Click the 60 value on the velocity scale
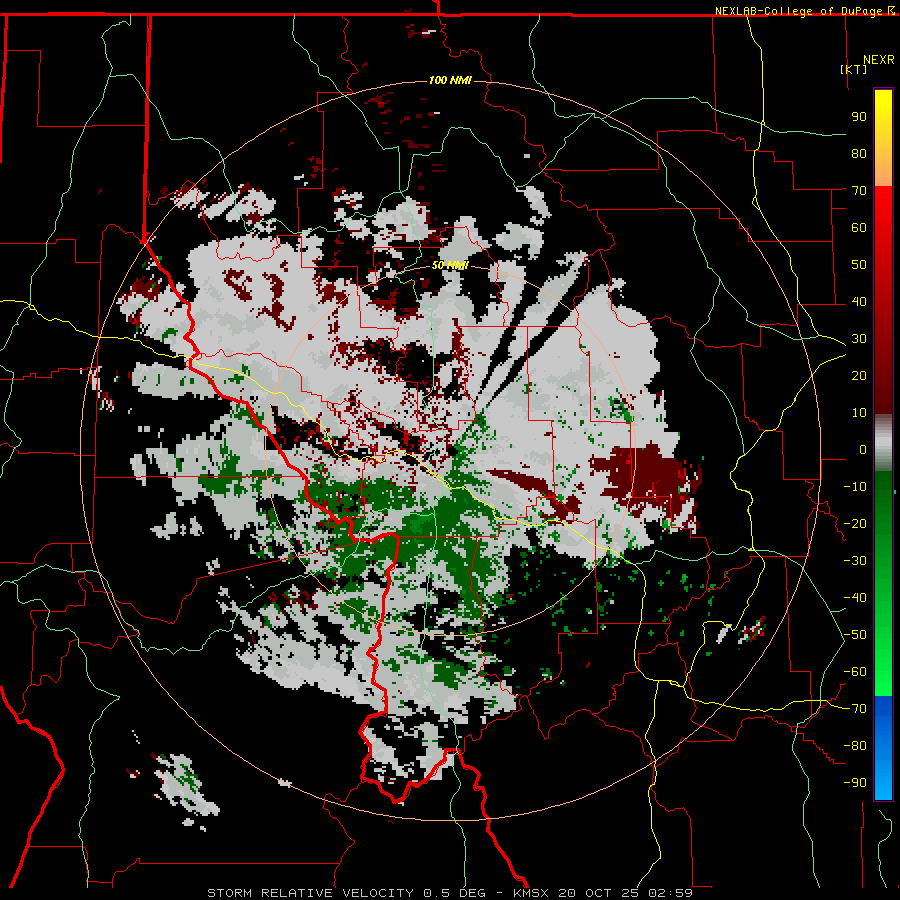The height and width of the screenshot is (900, 900). click(859, 228)
